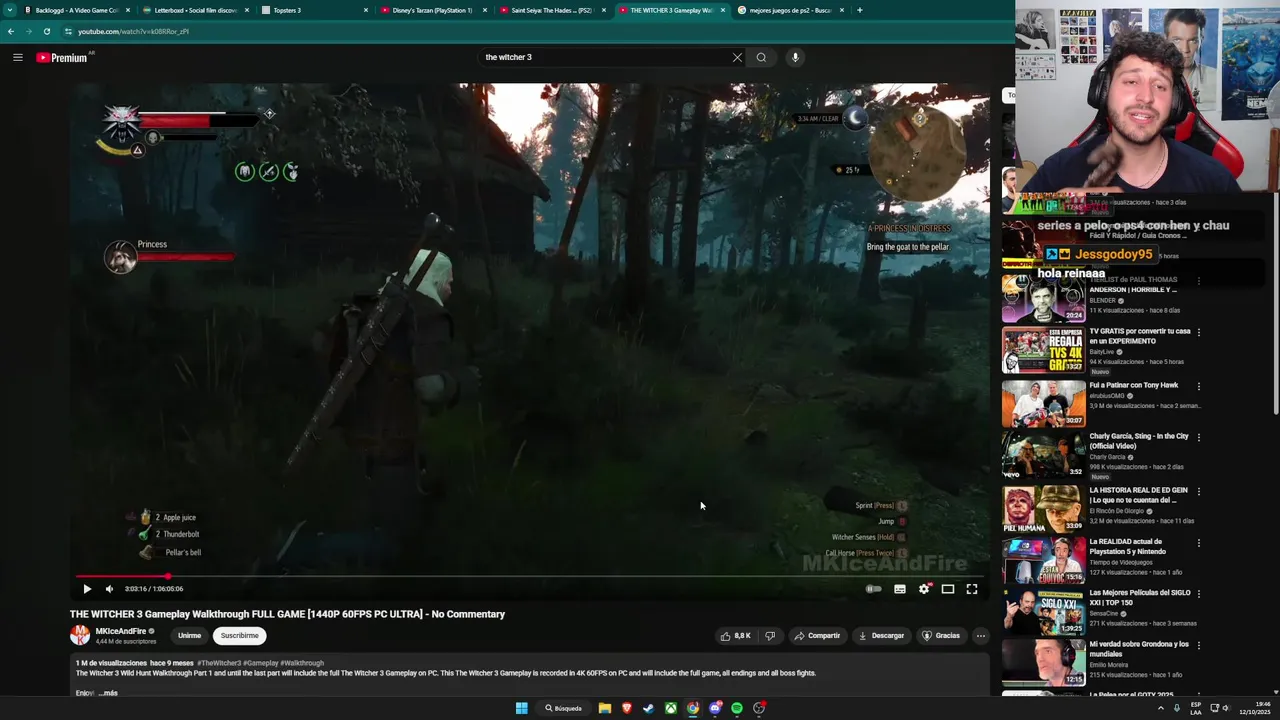Switch to theater mode
Image resolution: width=1280 pixels, height=720 pixels.
948,589
